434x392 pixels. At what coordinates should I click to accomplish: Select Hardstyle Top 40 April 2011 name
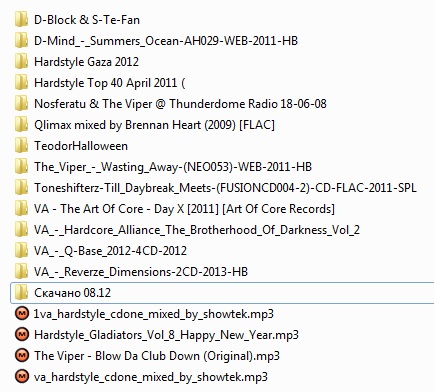point(109,83)
